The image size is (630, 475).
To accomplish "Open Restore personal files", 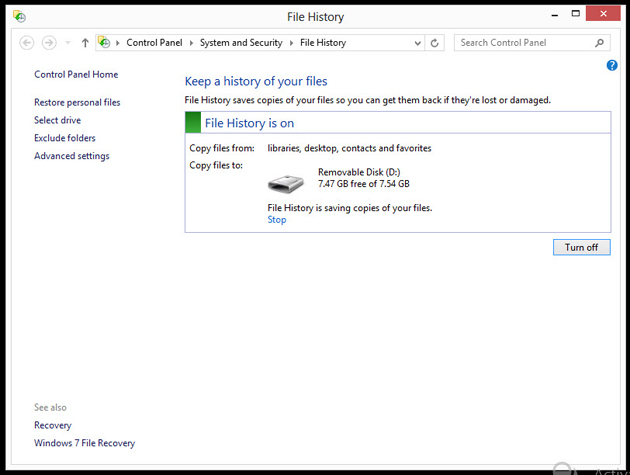I will [77, 102].
